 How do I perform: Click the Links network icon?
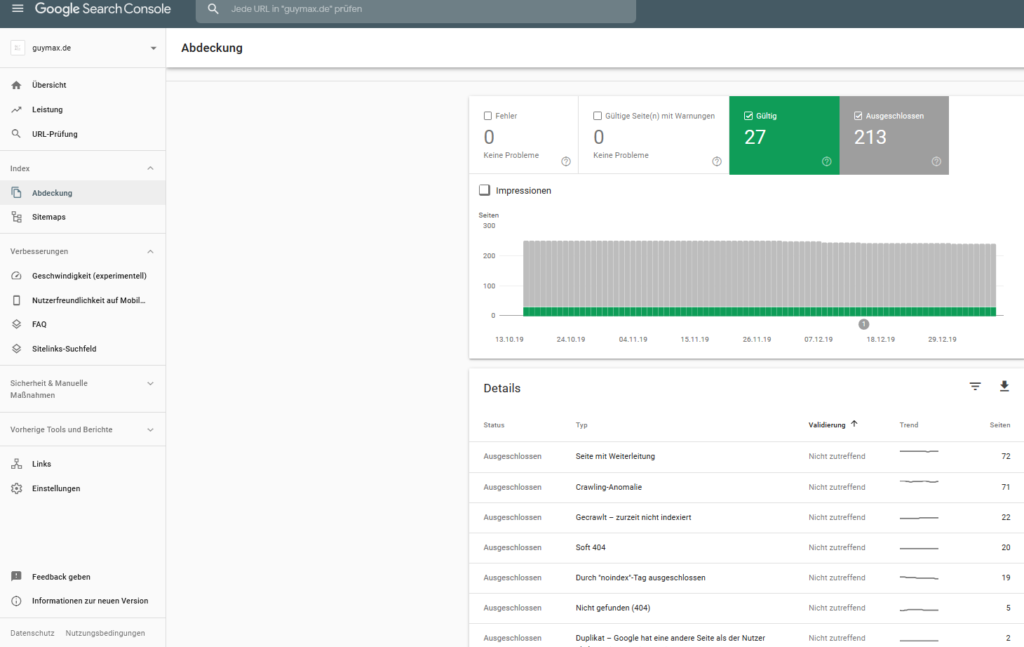pyautogui.click(x=16, y=464)
